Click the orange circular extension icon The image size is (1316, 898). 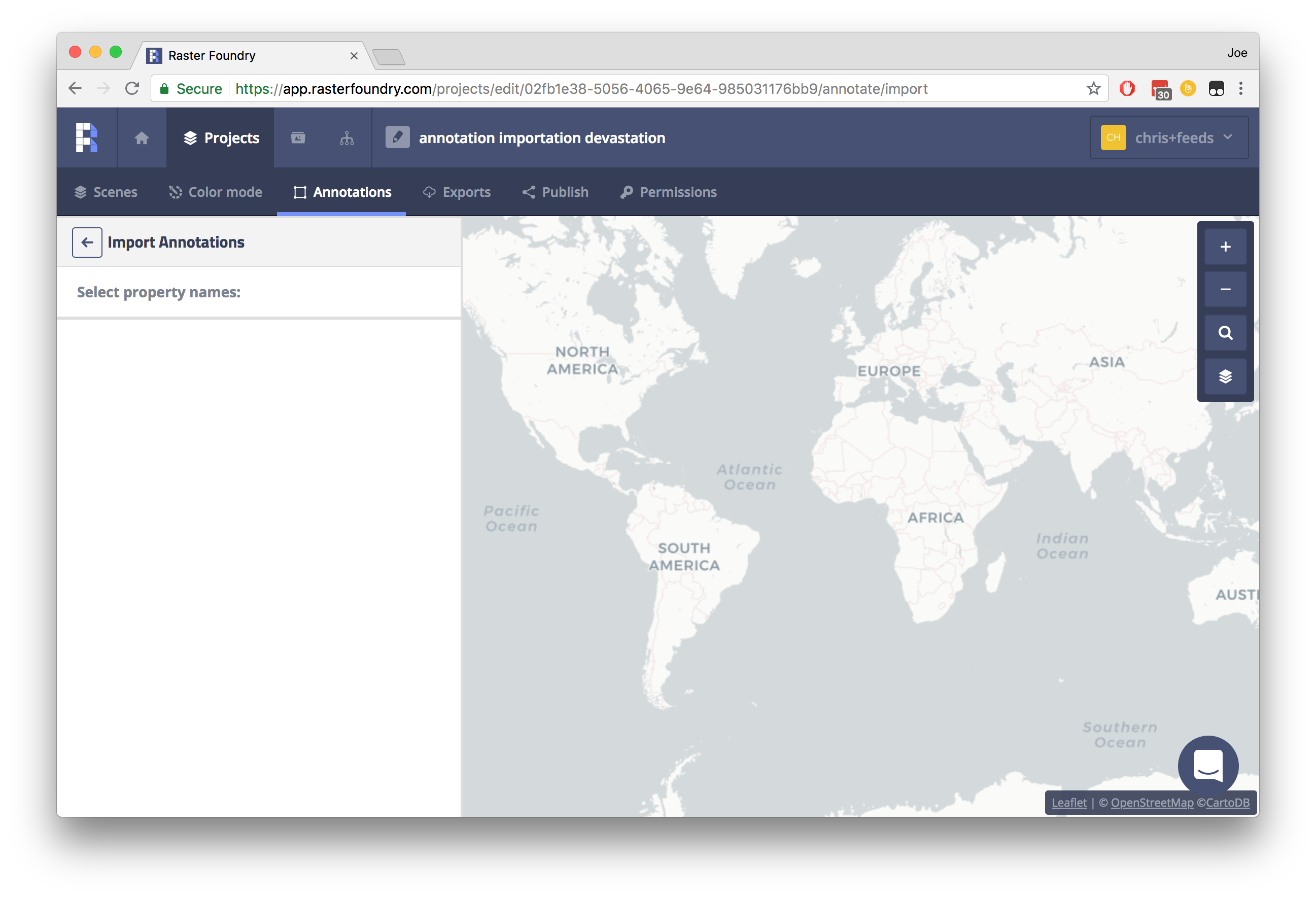point(1188,88)
